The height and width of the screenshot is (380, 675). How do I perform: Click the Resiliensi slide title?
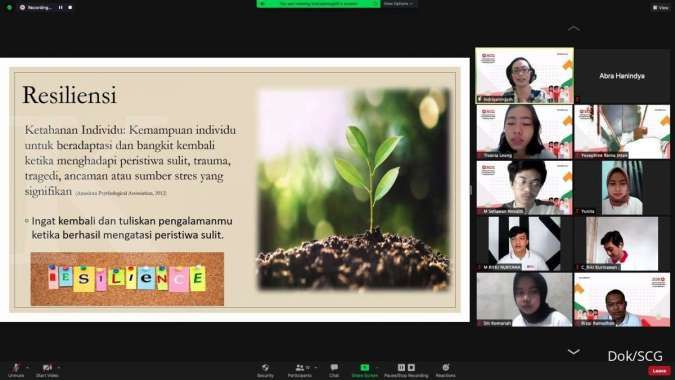[x=69, y=95]
